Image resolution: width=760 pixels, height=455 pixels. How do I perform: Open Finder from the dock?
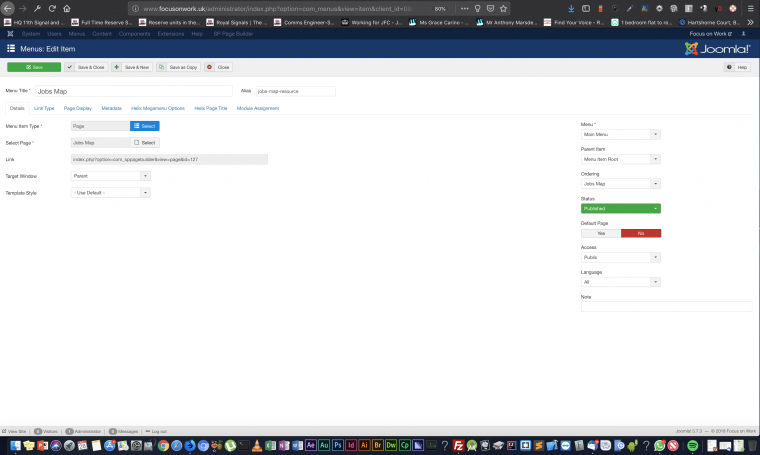tap(16, 445)
